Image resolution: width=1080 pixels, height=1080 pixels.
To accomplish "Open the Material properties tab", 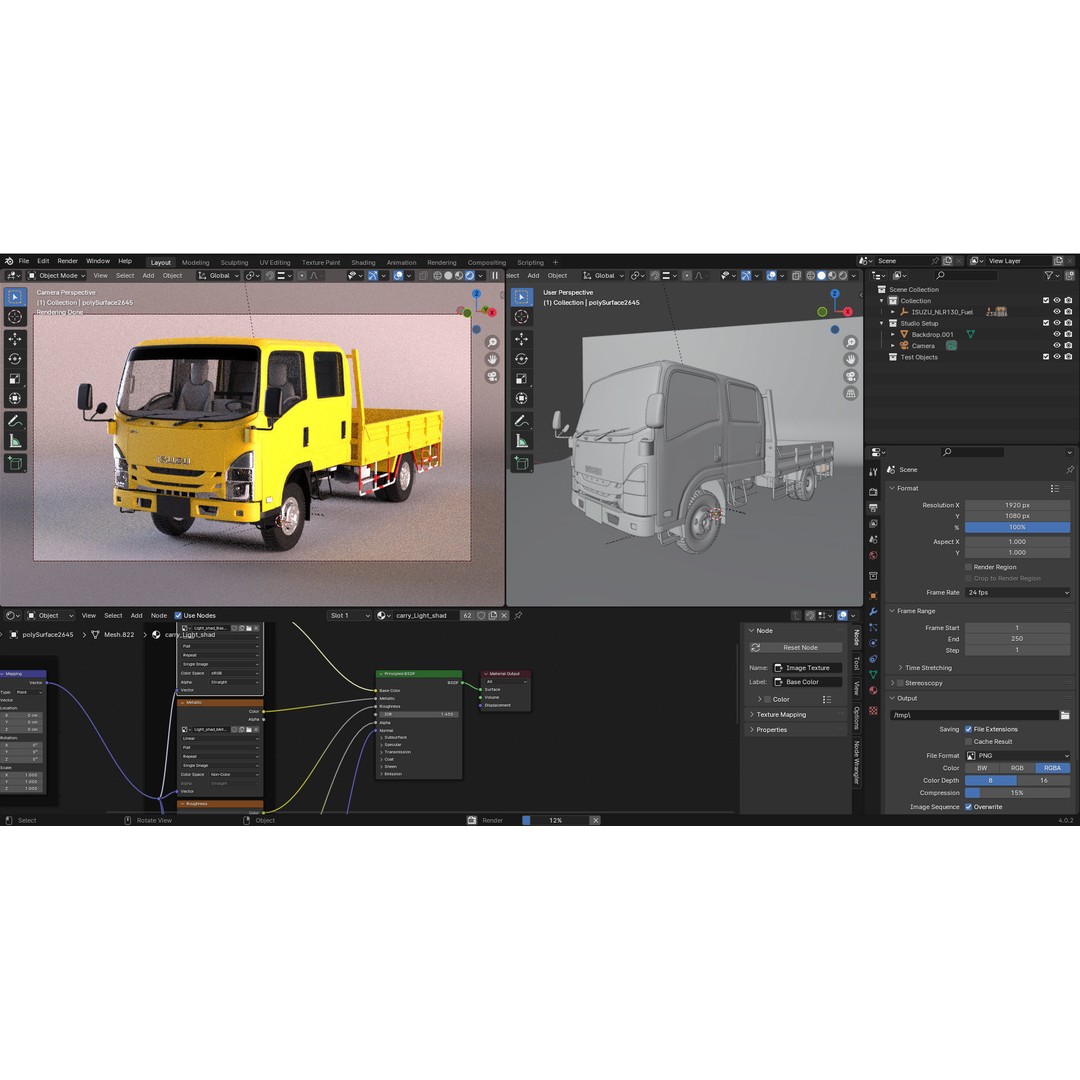I will pyautogui.click(x=873, y=691).
